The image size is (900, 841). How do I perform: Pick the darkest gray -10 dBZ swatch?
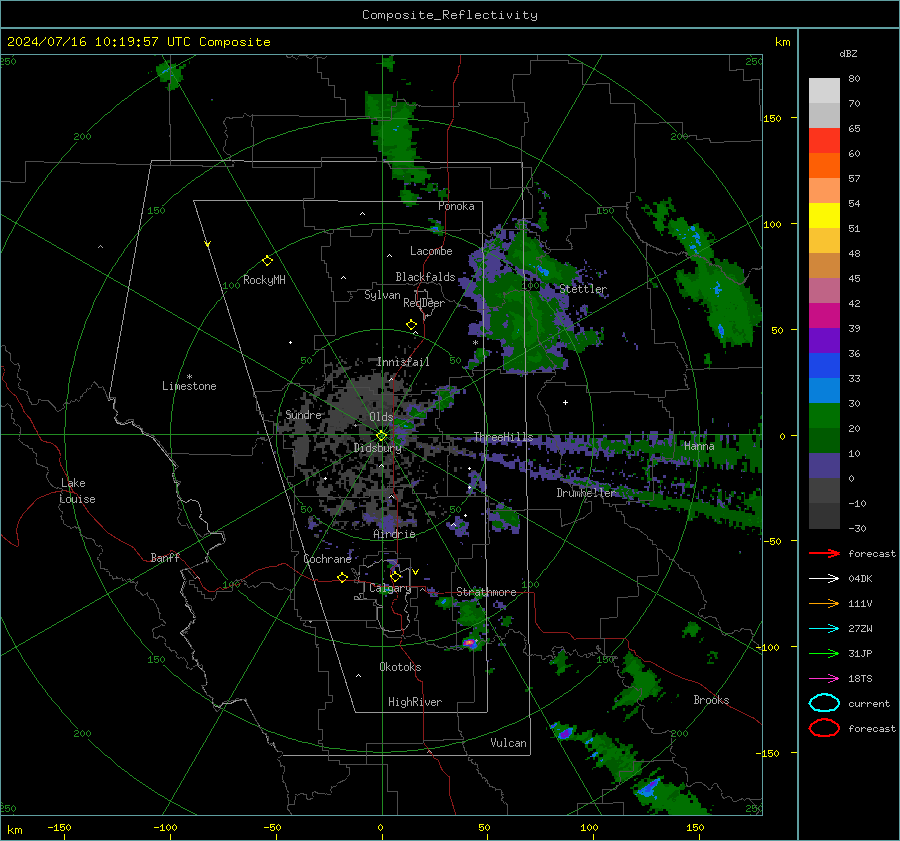(824, 515)
